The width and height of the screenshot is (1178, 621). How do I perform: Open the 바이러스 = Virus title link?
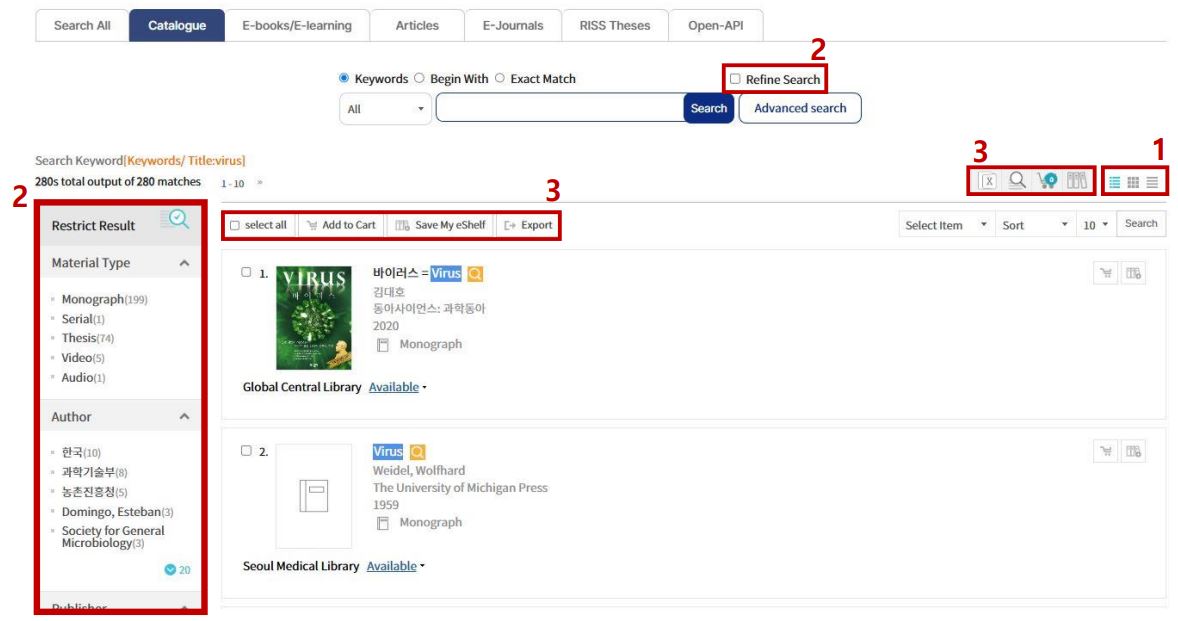pyautogui.click(x=417, y=273)
